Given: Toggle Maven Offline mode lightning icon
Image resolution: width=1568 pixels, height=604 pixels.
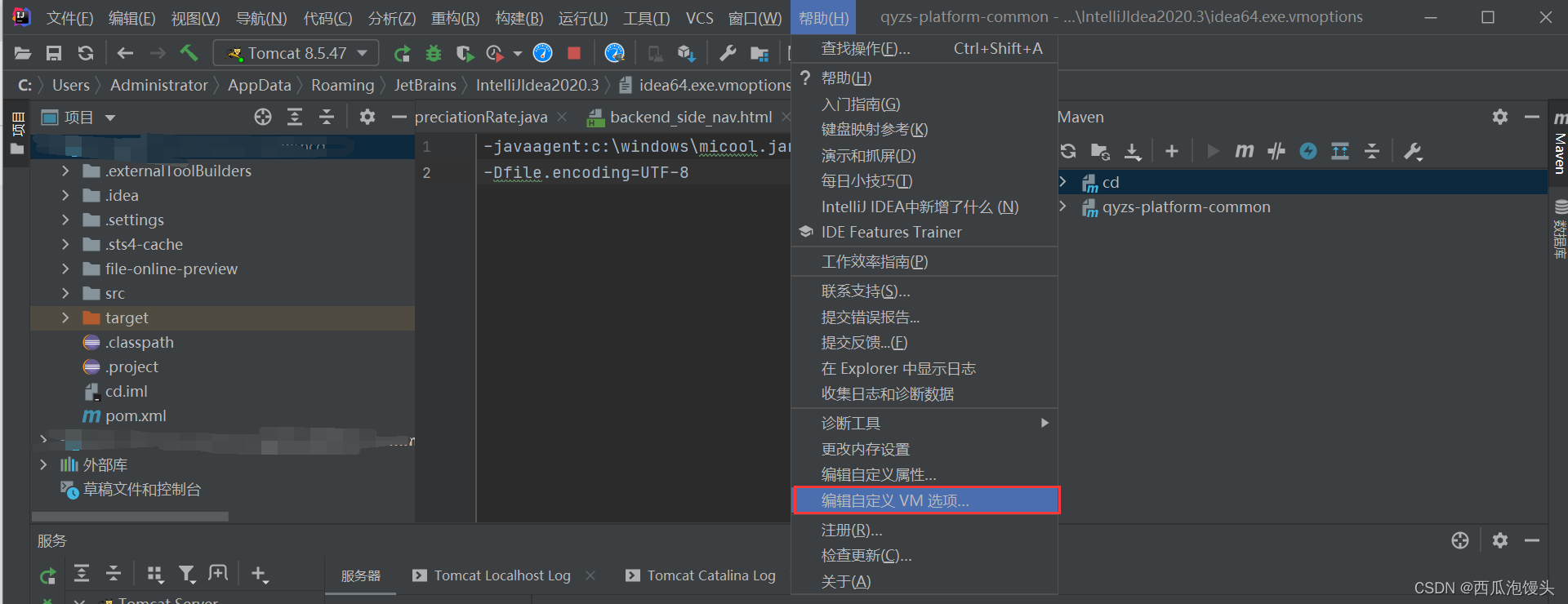Looking at the screenshot, I should click(x=1308, y=151).
